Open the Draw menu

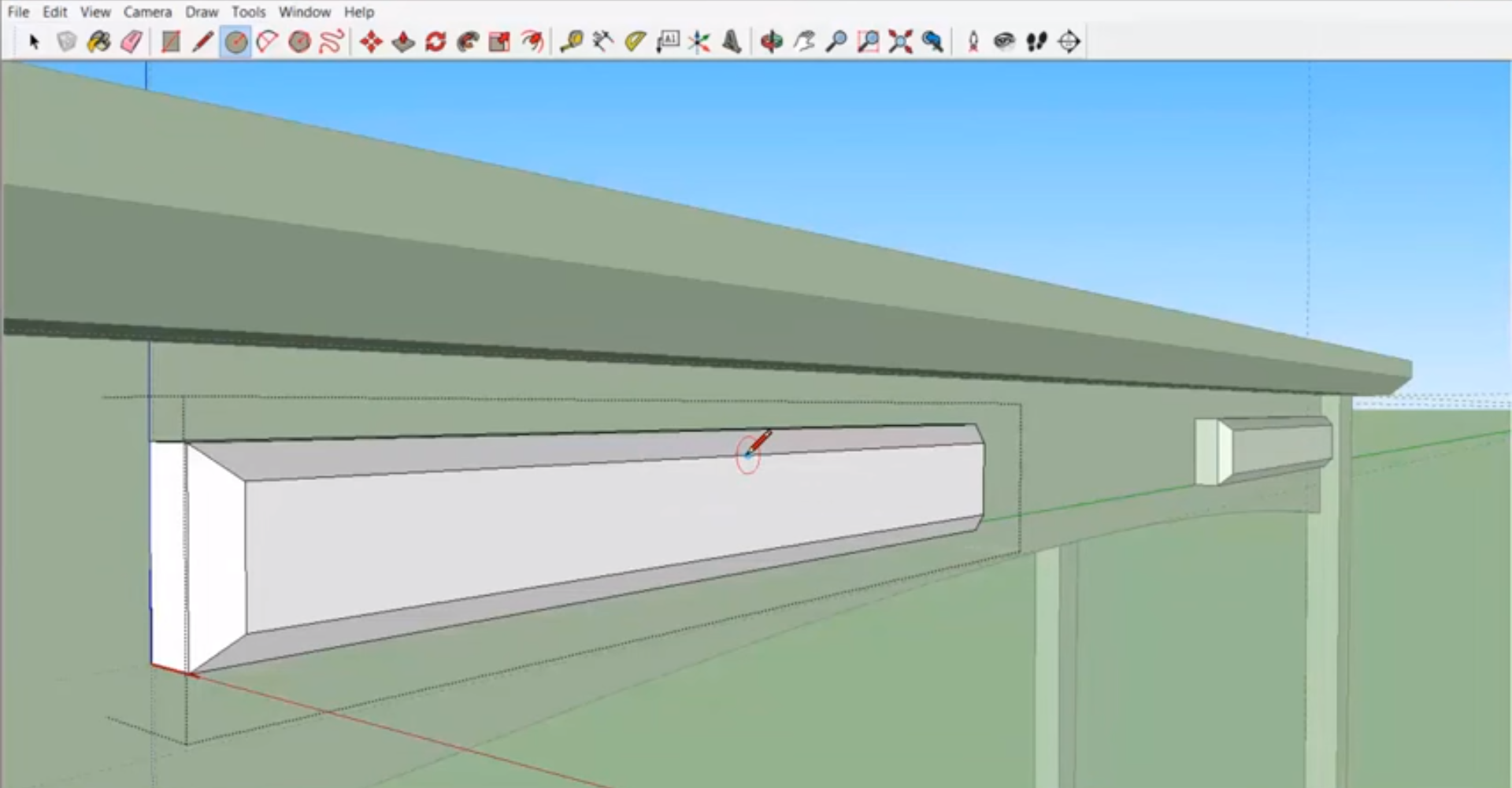(x=202, y=12)
